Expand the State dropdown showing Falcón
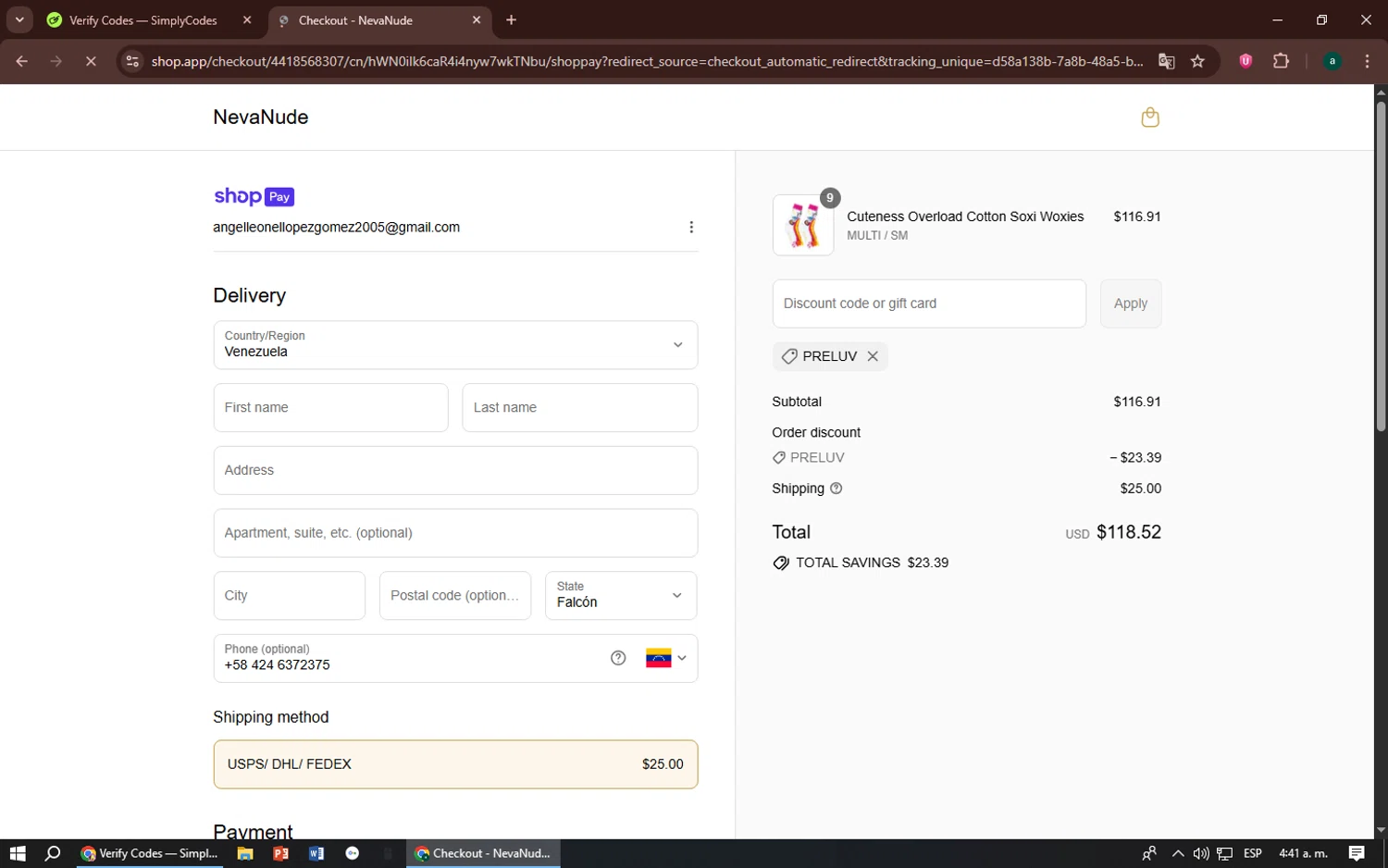 (x=621, y=595)
